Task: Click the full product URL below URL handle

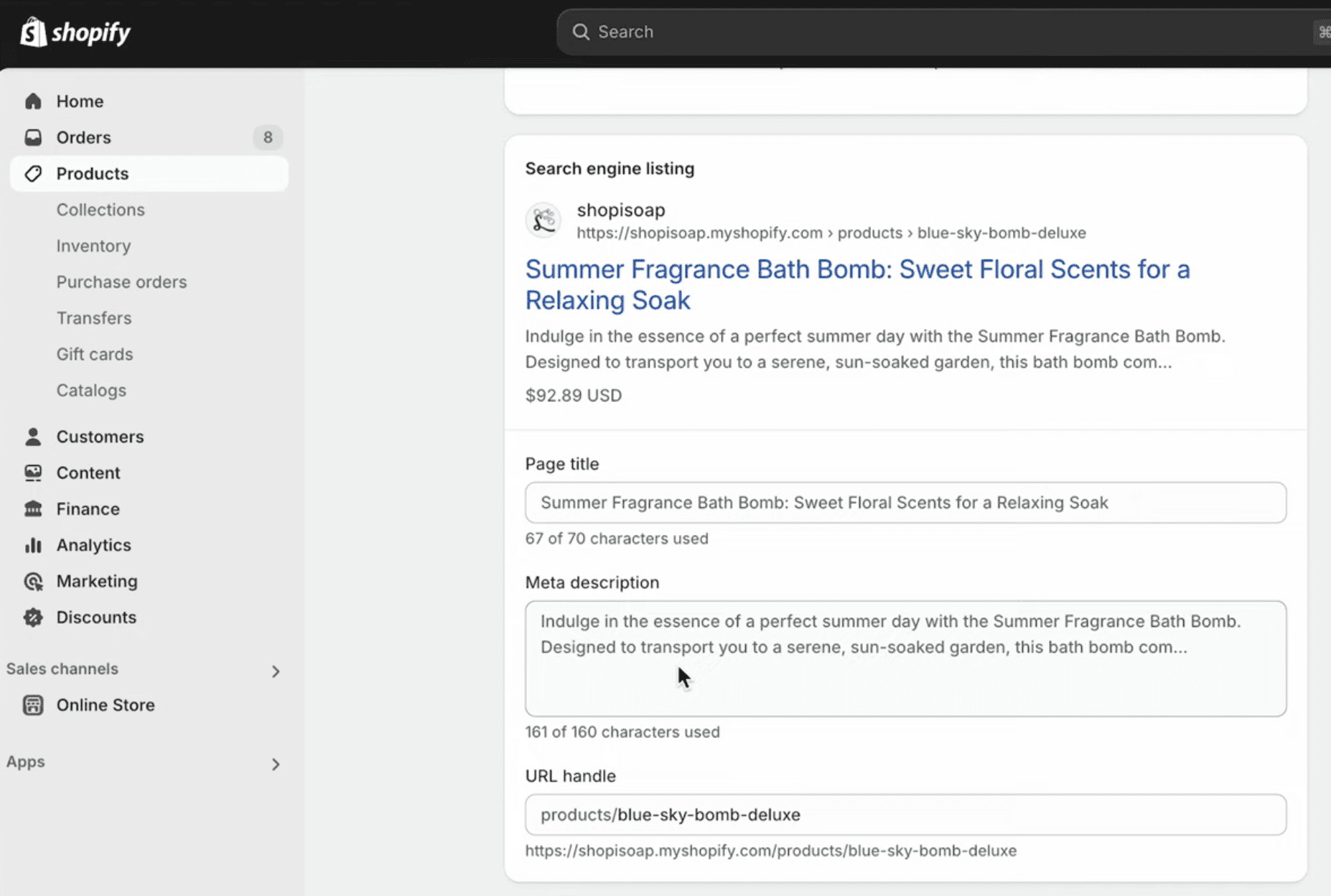Action: [771, 851]
